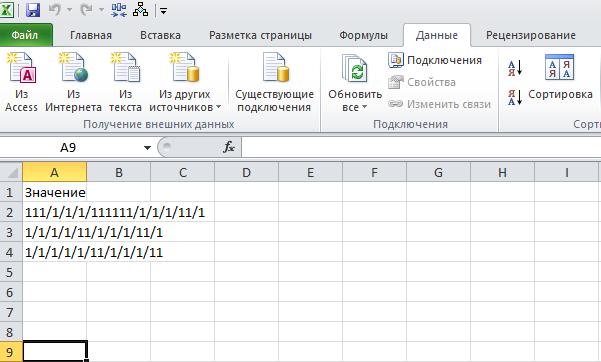
Task: Import data Из текста
Action: click(125, 82)
